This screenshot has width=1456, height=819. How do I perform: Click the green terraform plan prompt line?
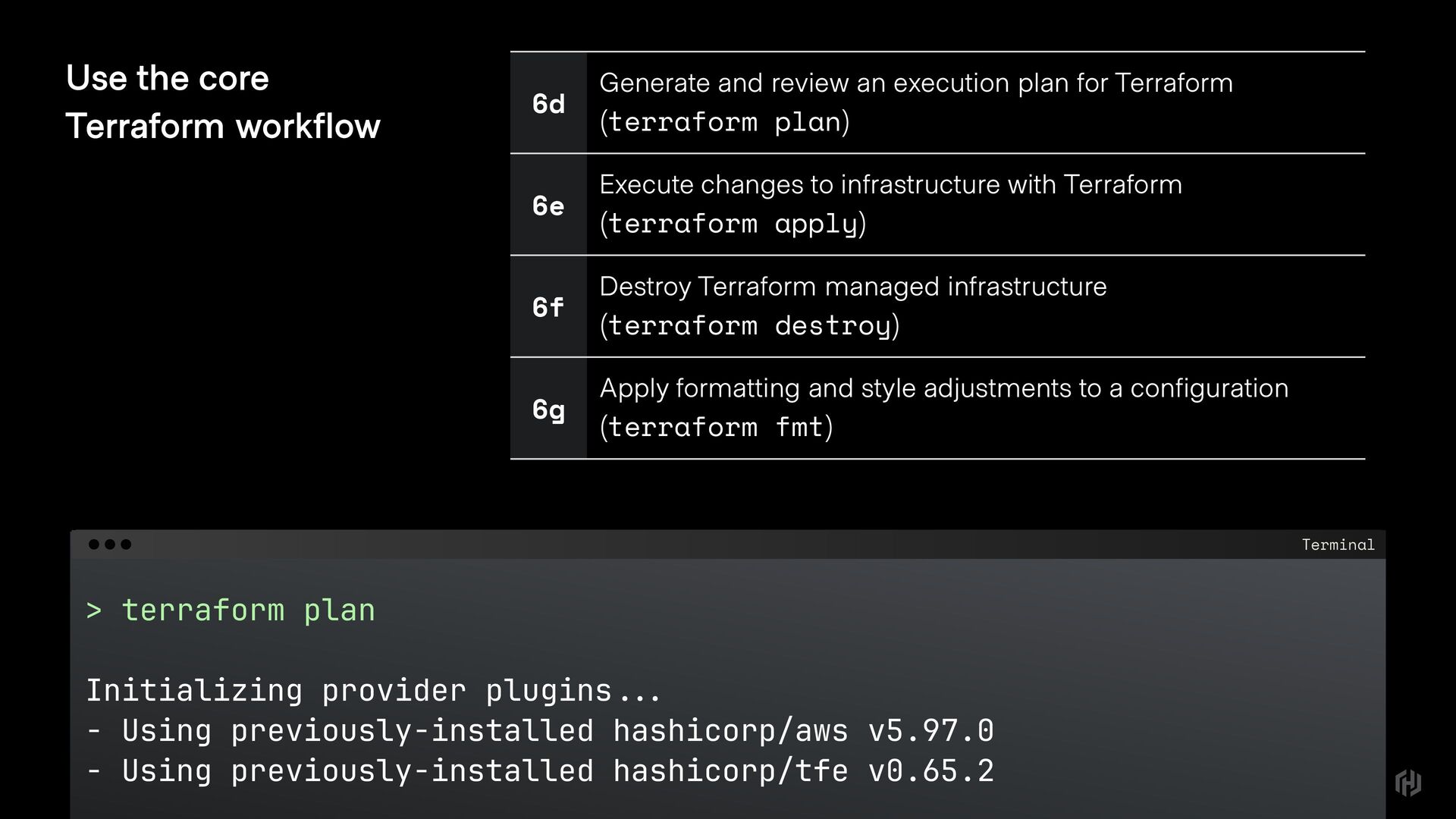[x=231, y=610]
